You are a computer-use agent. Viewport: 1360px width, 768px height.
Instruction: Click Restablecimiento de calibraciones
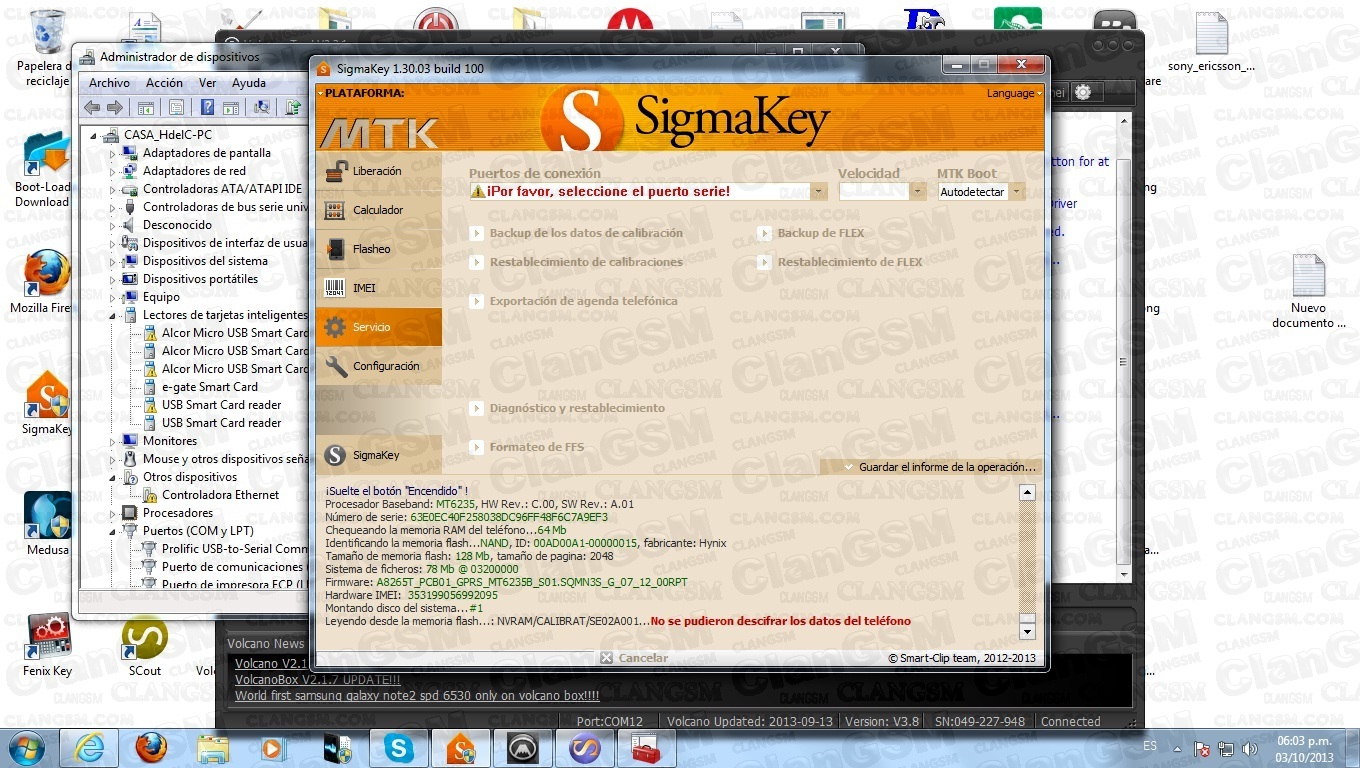tap(586, 262)
